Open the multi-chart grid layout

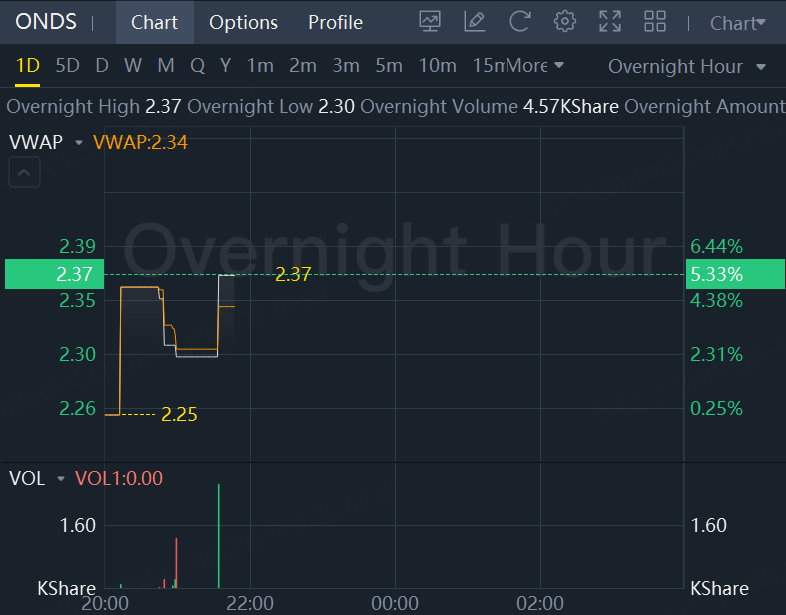tap(655, 22)
